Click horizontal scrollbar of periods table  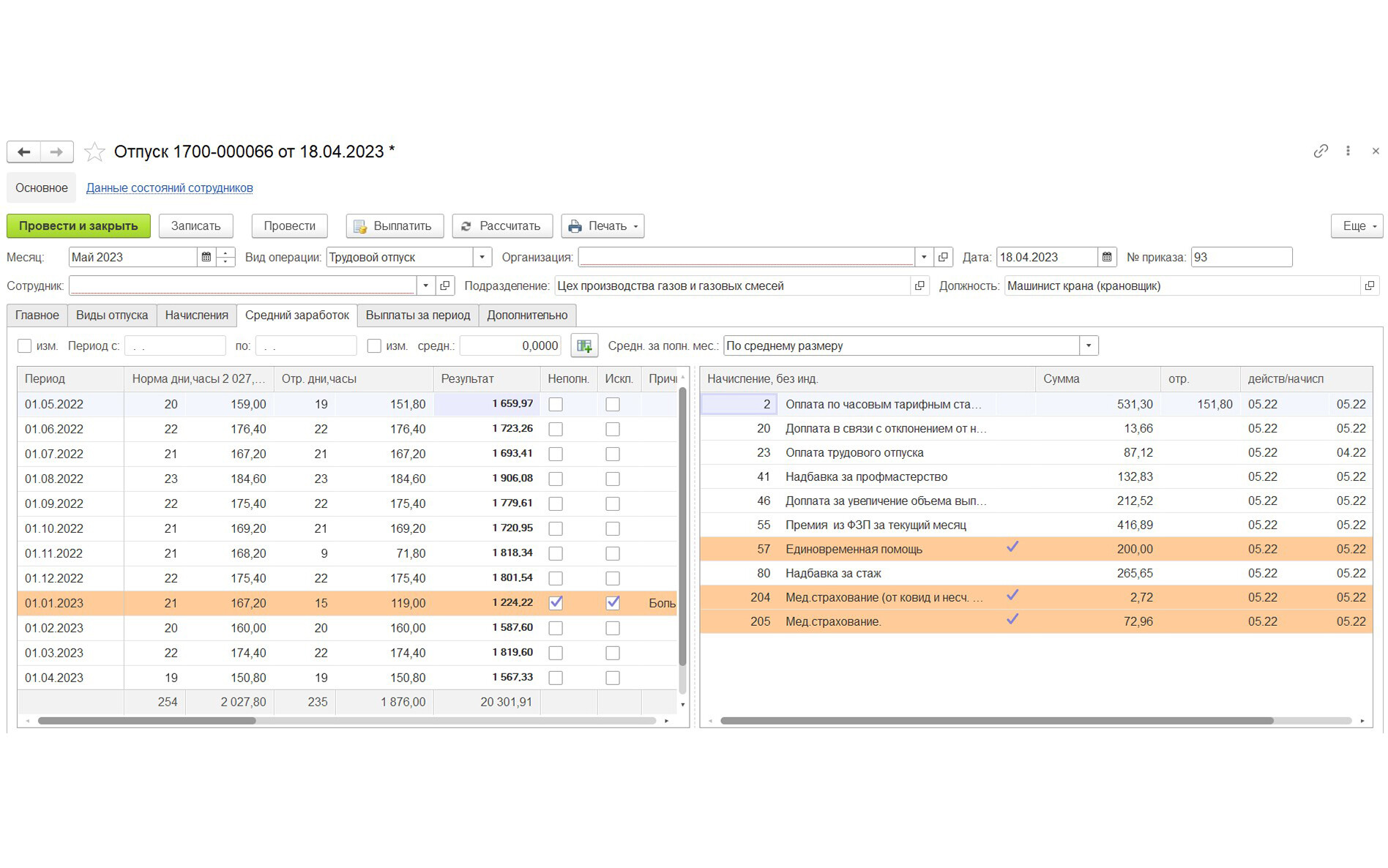point(146,721)
